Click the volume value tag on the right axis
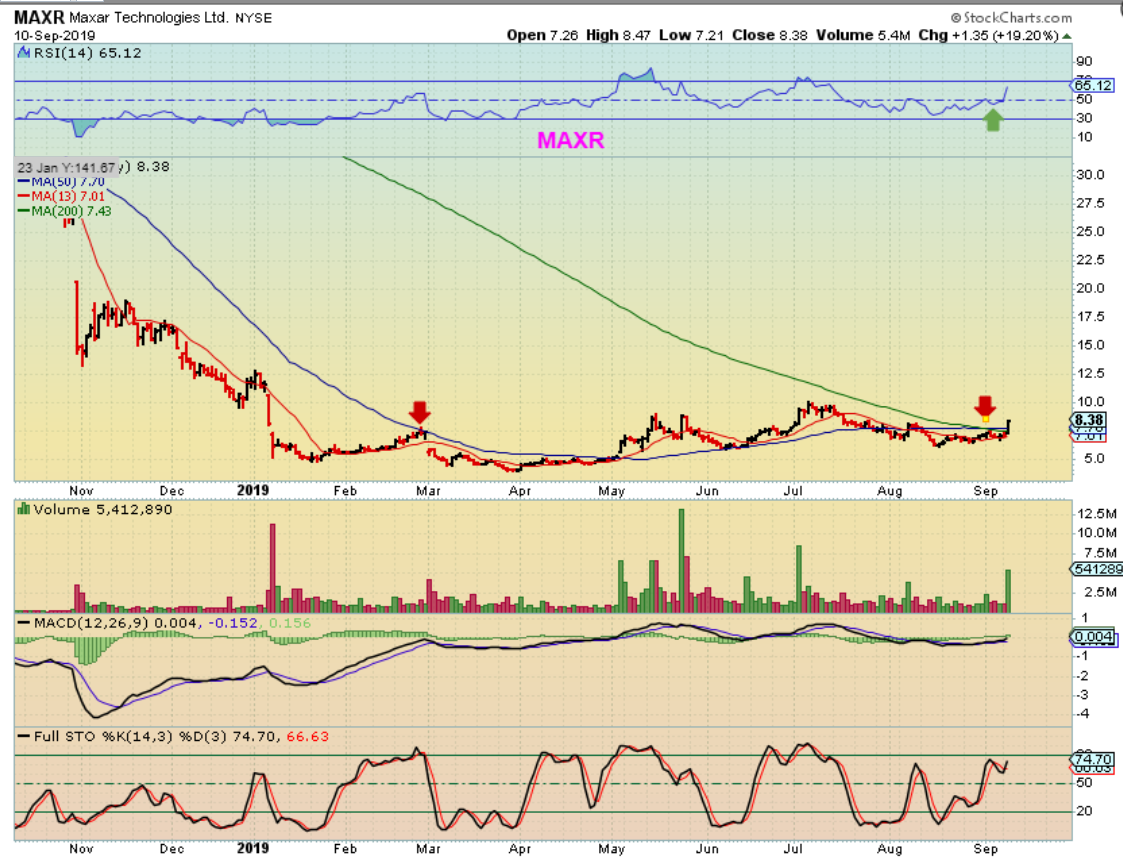Image resolution: width=1123 pixels, height=859 pixels. pyautogui.click(x=1097, y=569)
